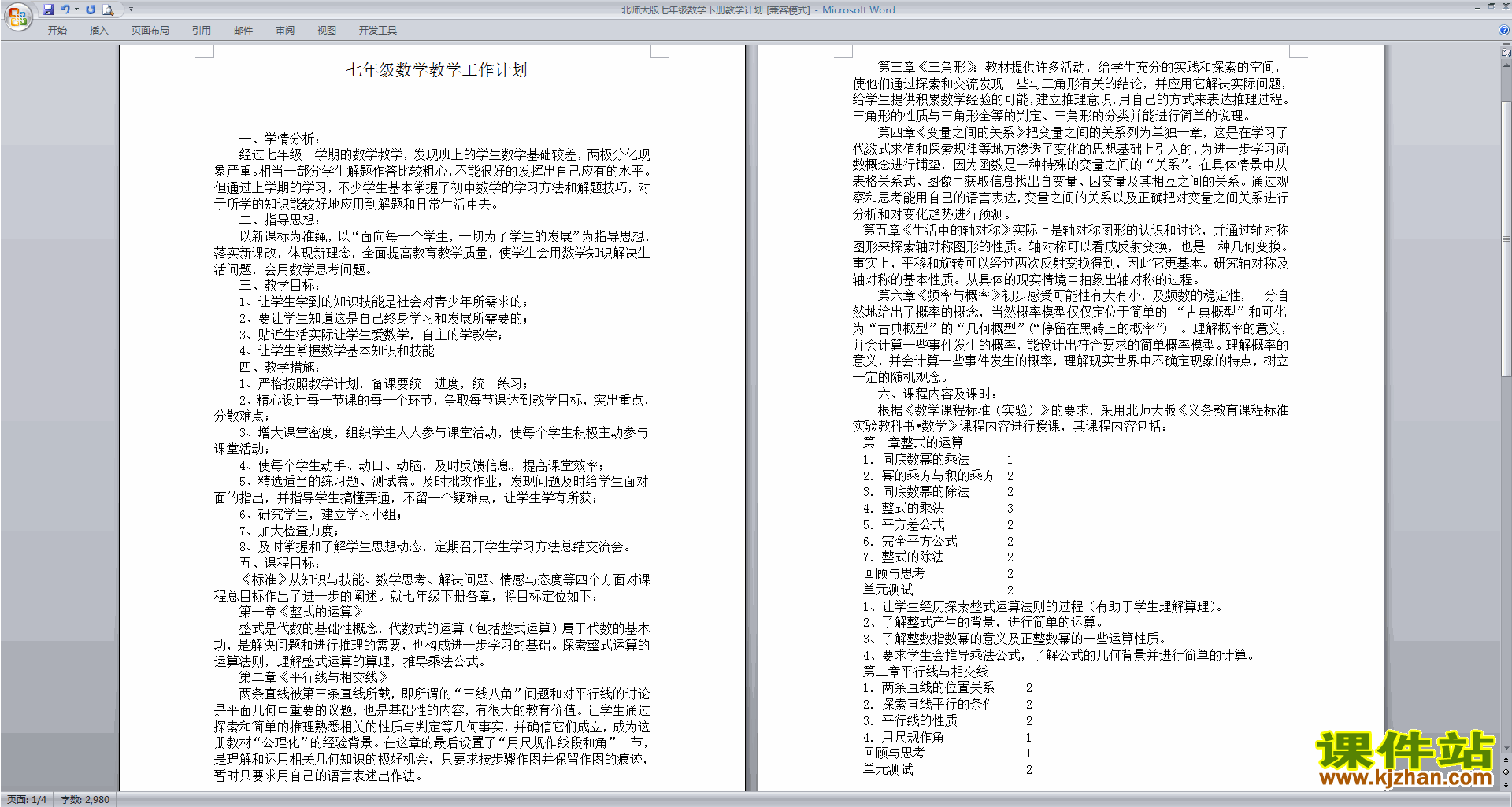Open the 开始 ribbon tab
The height and width of the screenshot is (807, 1512).
tap(57, 31)
